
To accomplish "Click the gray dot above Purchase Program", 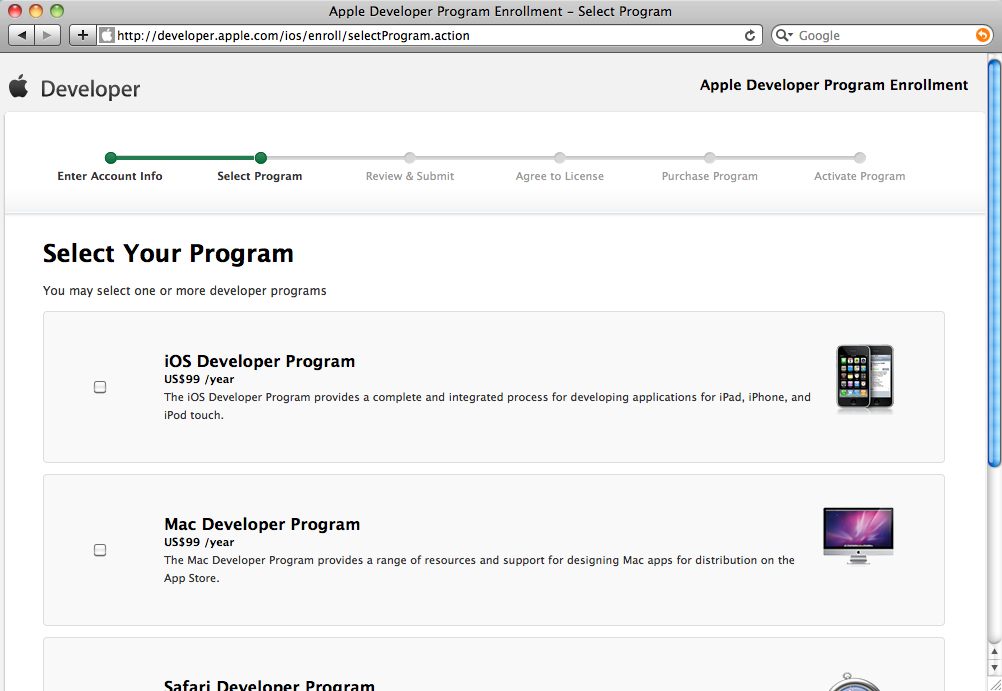I will coord(709,157).
